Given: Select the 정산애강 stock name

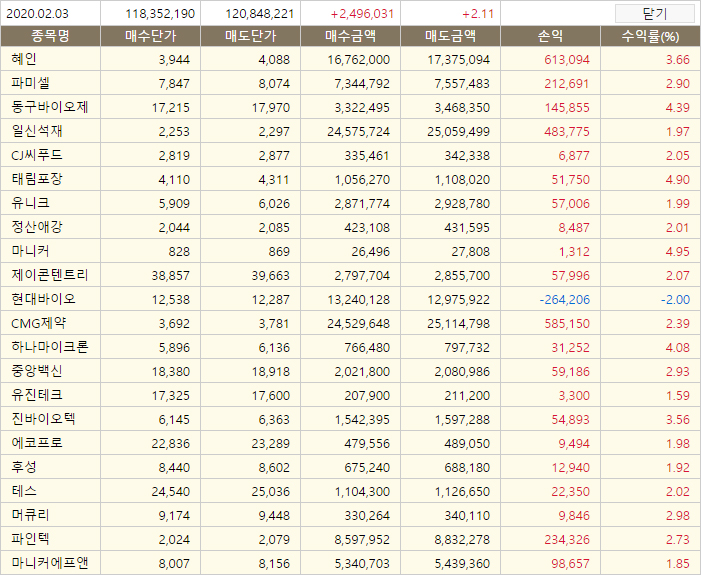Looking at the screenshot, I should point(37,227).
